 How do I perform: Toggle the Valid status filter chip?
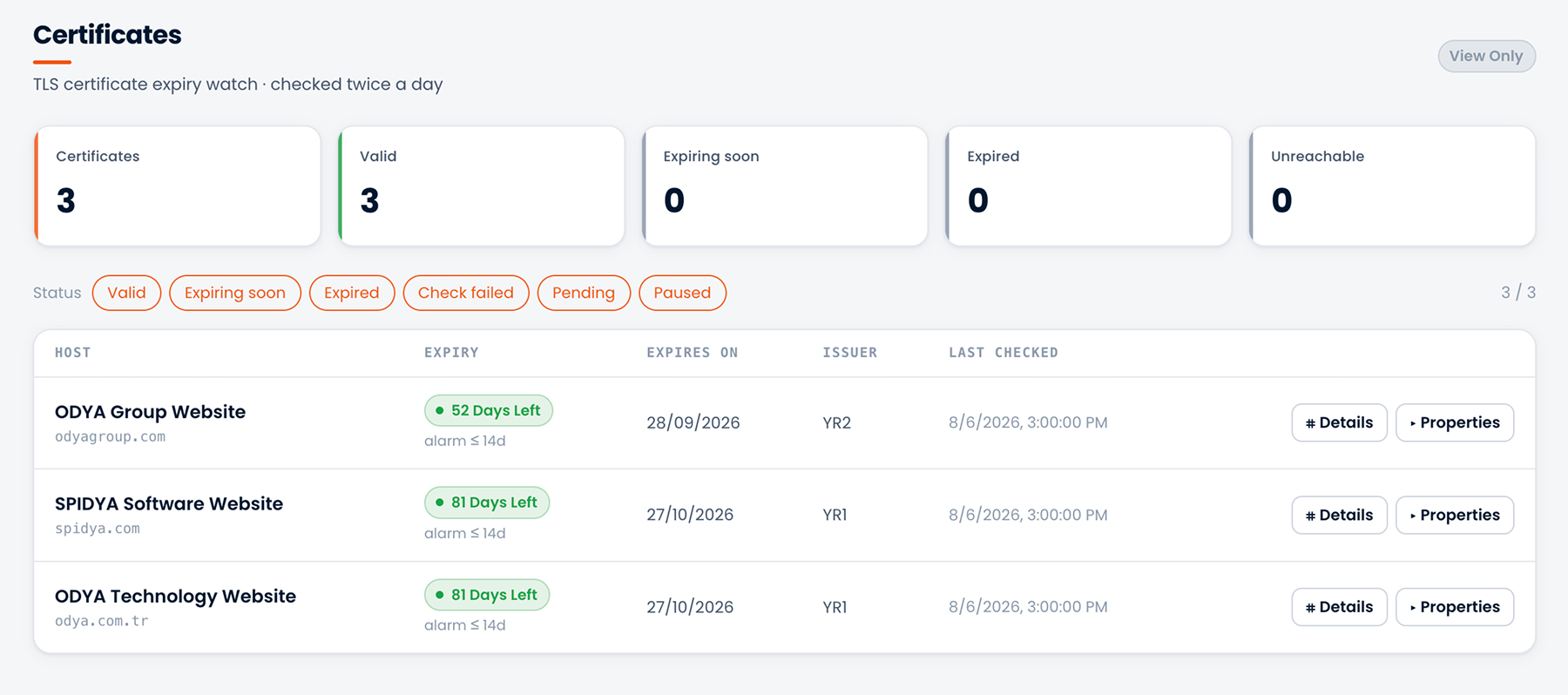126,293
